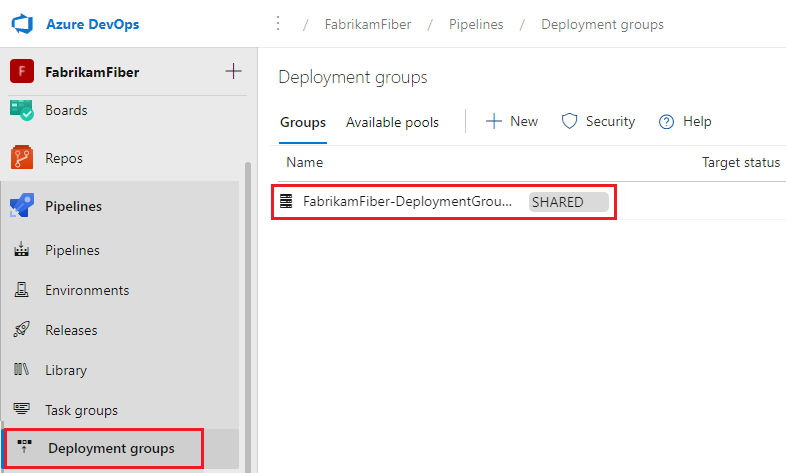This screenshot has height=473, width=786.
Task: Select the Pipelines rocket icon header
Action: point(22,206)
